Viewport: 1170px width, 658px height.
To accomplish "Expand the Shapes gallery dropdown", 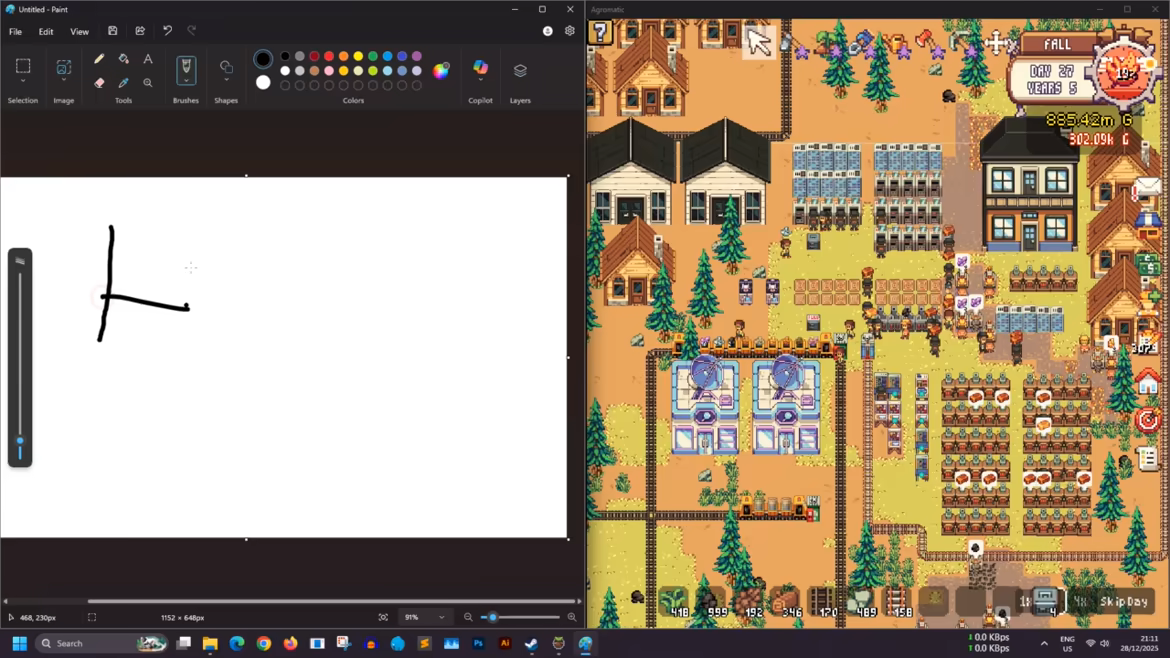I will coord(226,81).
